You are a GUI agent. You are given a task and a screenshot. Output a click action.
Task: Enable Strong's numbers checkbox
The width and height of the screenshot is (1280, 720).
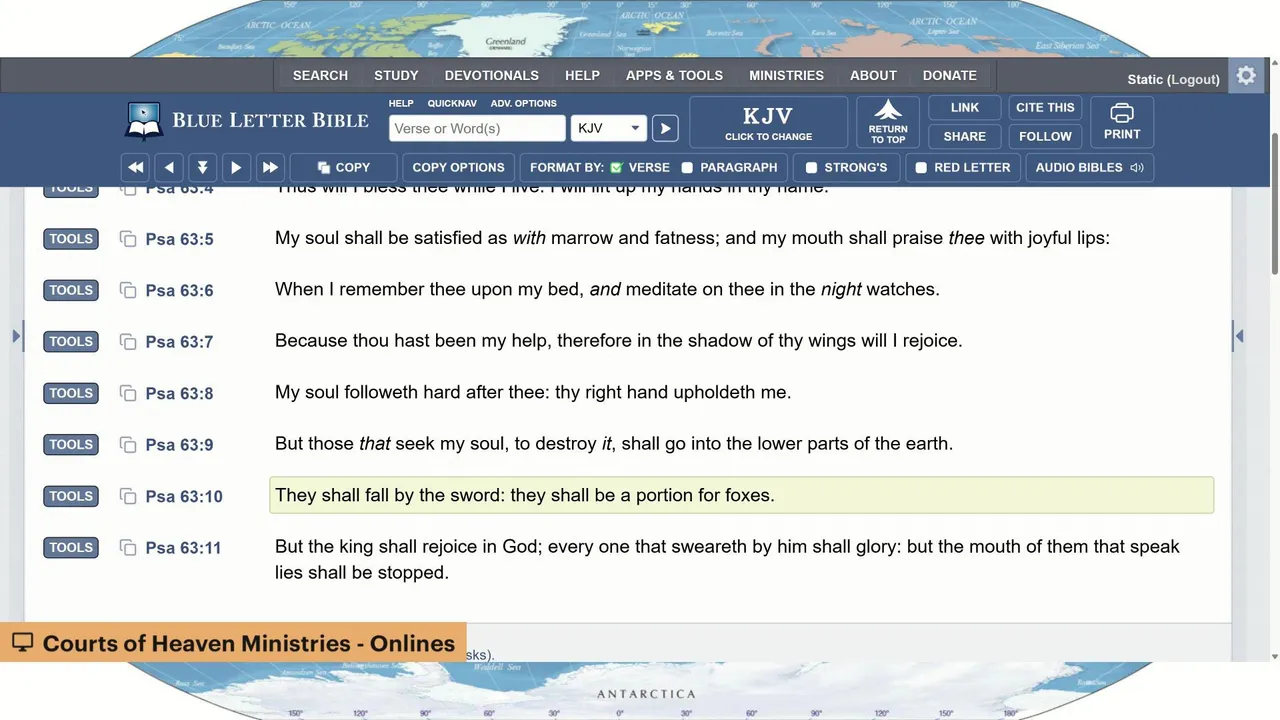click(x=811, y=167)
